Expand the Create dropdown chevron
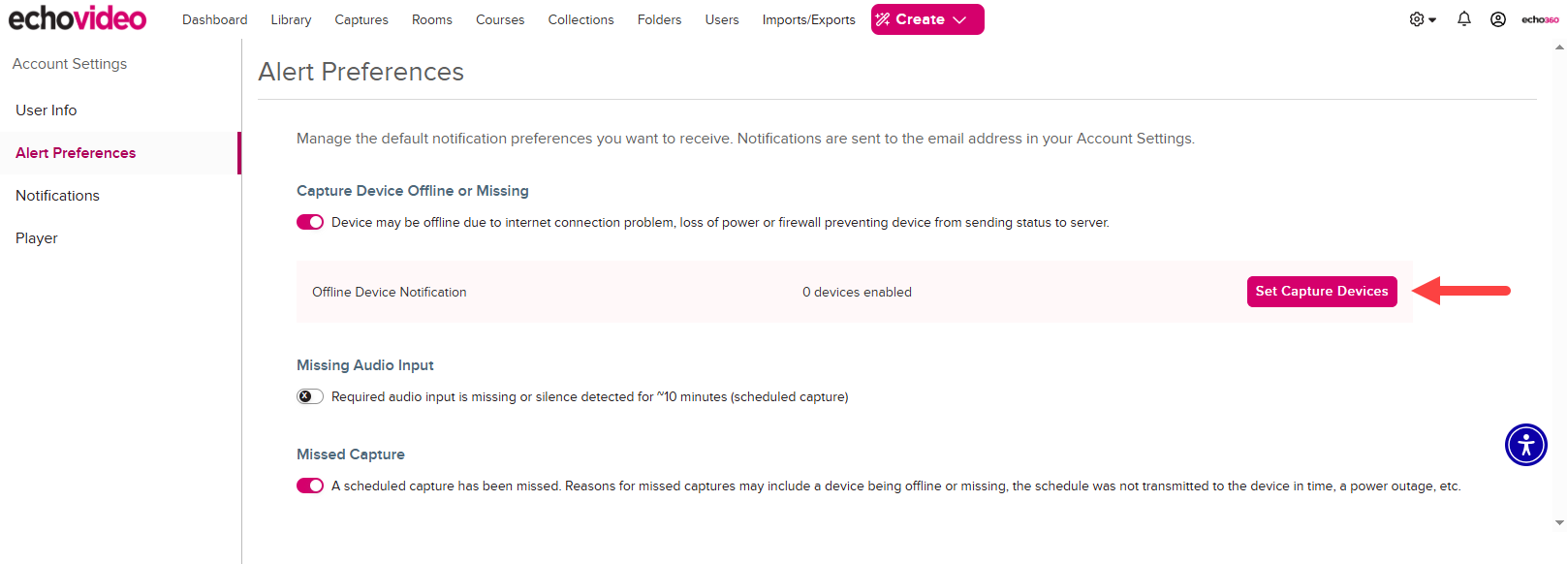 pyautogui.click(x=959, y=19)
